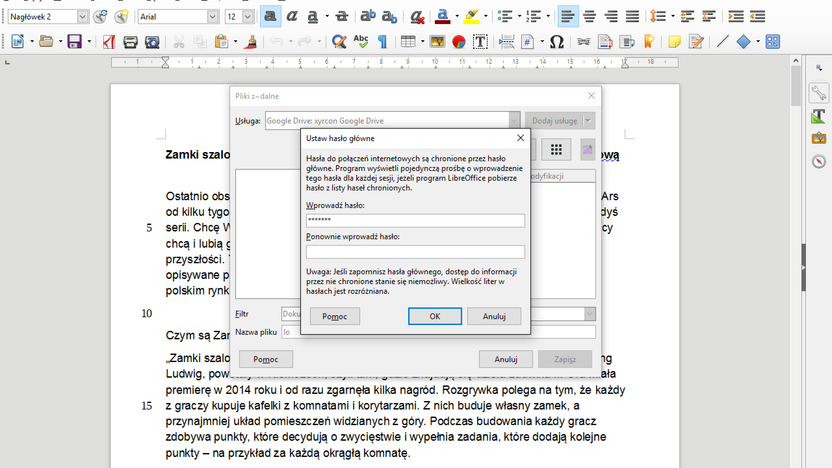Apply subscript formatting
Screen dimensions: 832x468
point(389,17)
